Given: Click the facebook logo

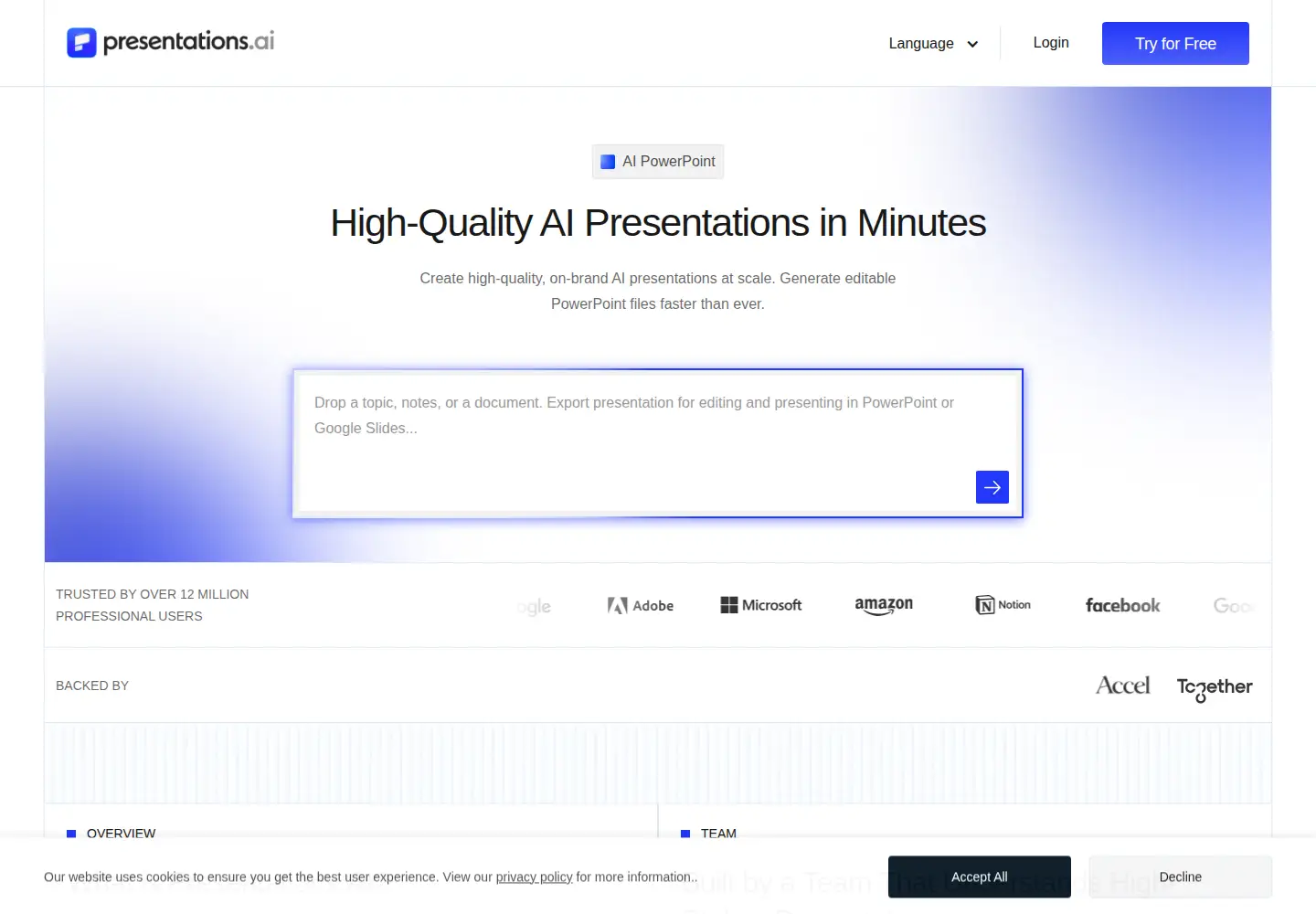Looking at the screenshot, I should click(x=1123, y=605).
